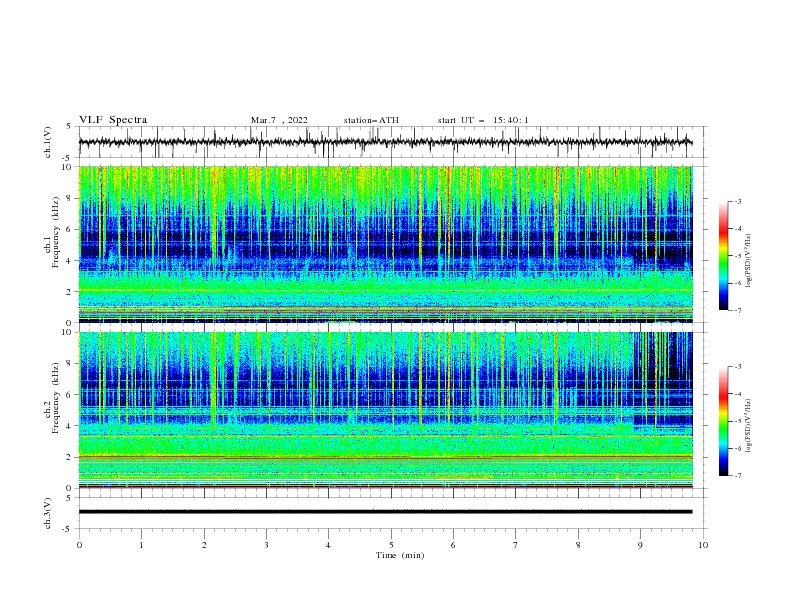Click the ch.1 frequency tick label "8"
This screenshot has height=612, width=792.
[70, 198]
